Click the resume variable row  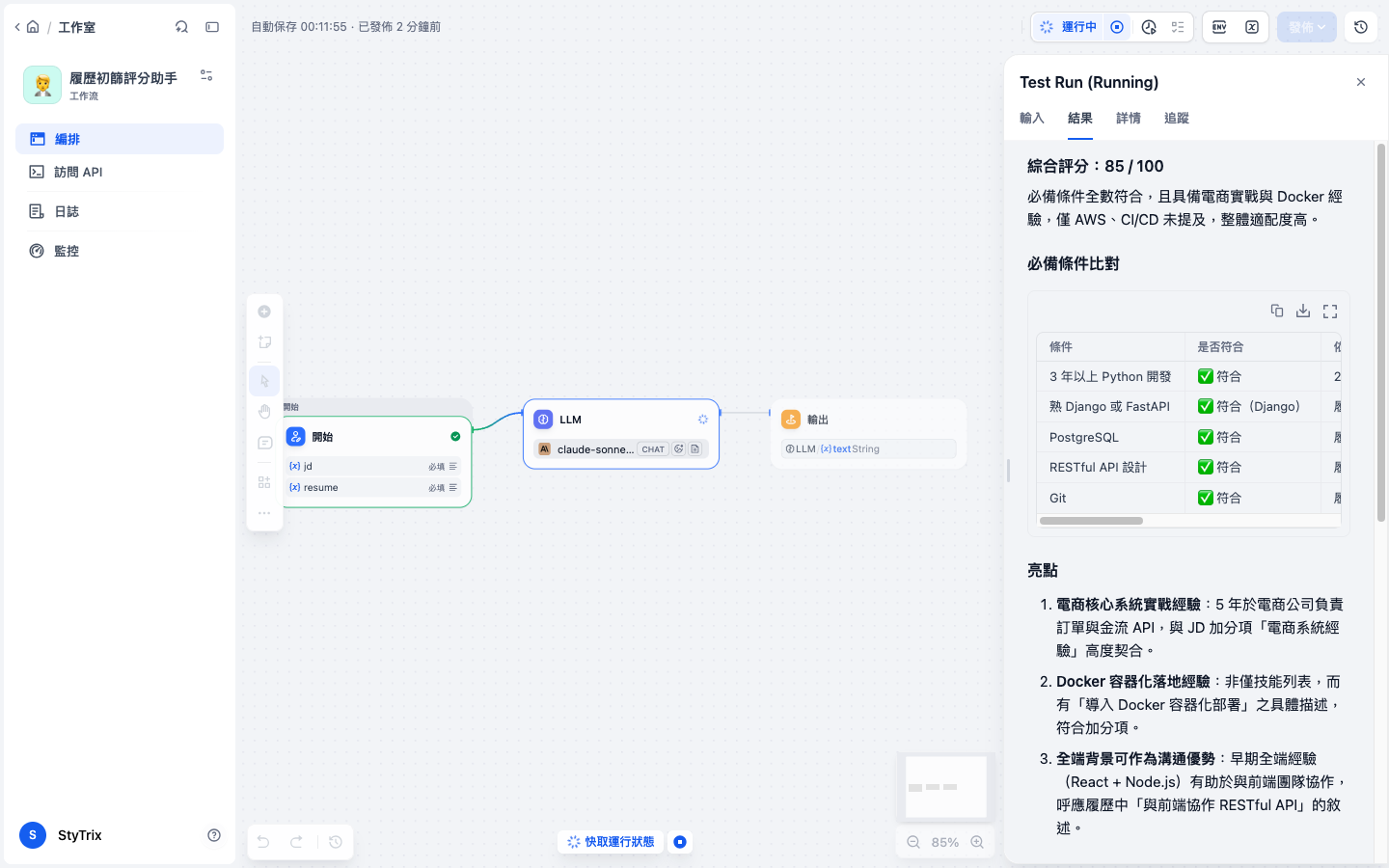373,487
